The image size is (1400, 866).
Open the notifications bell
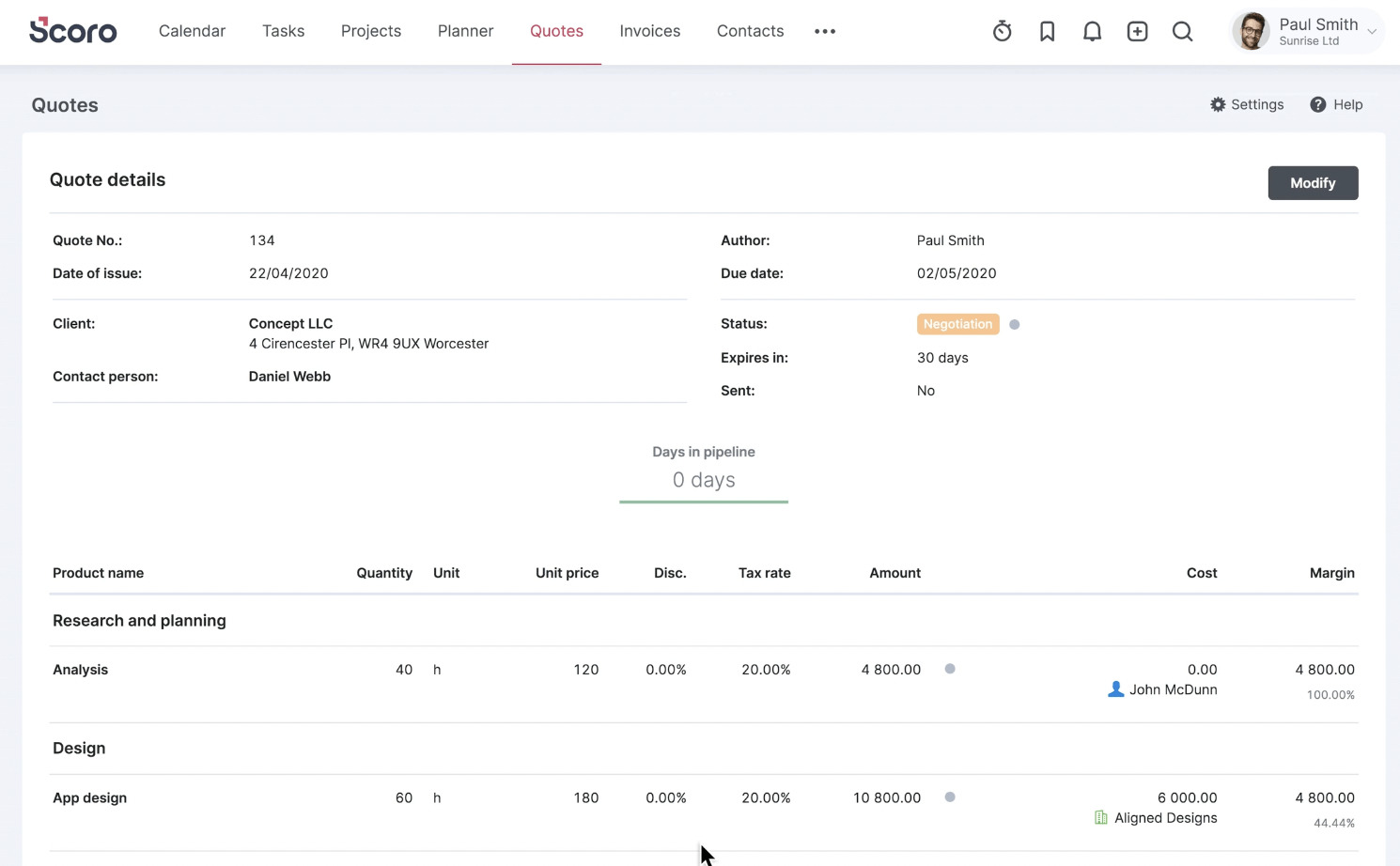pyautogui.click(x=1092, y=31)
